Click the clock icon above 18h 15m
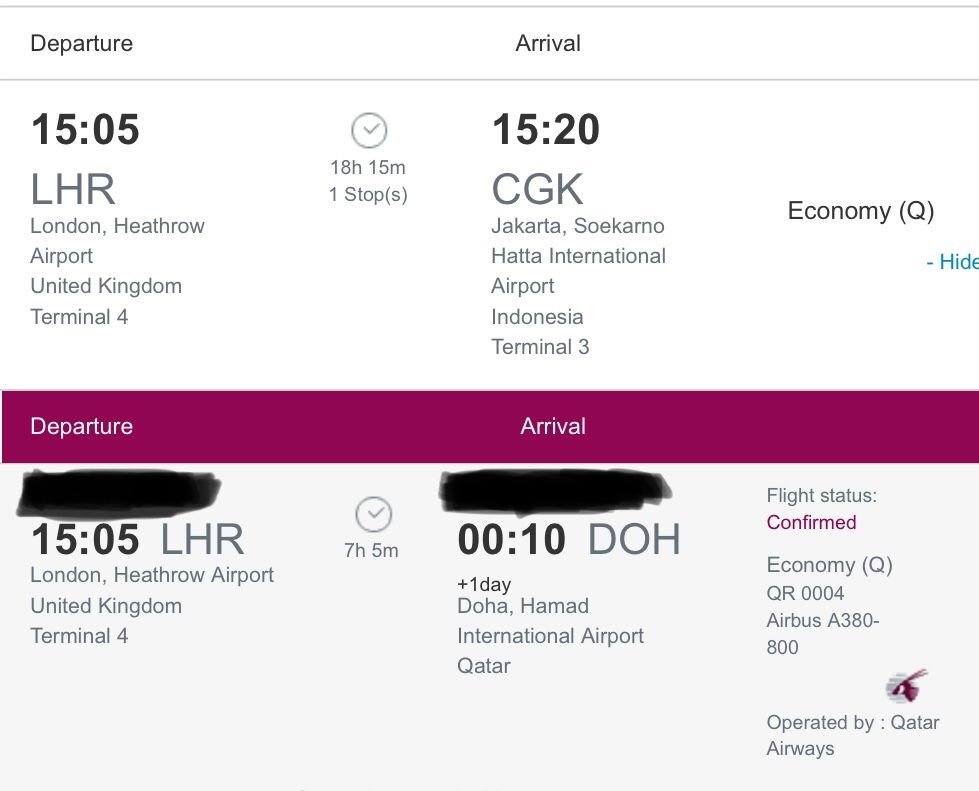This screenshot has width=979, height=791. pyautogui.click(x=369, y=130)
